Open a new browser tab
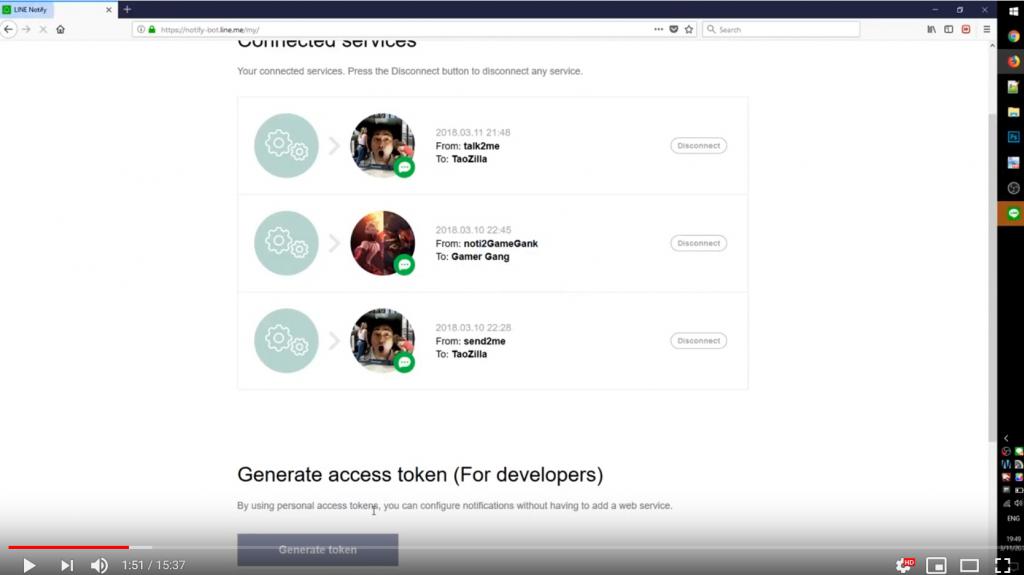The height and width of the screenshot is (575, 1024). pos(127,10)
